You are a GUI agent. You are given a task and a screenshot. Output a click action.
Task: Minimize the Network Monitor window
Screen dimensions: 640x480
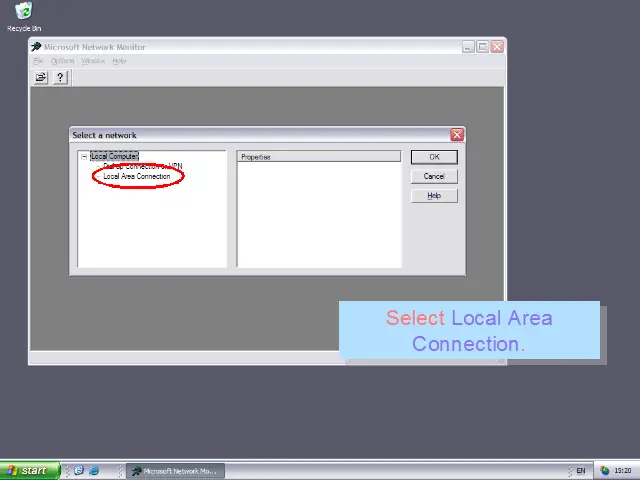tap(468, 47)
